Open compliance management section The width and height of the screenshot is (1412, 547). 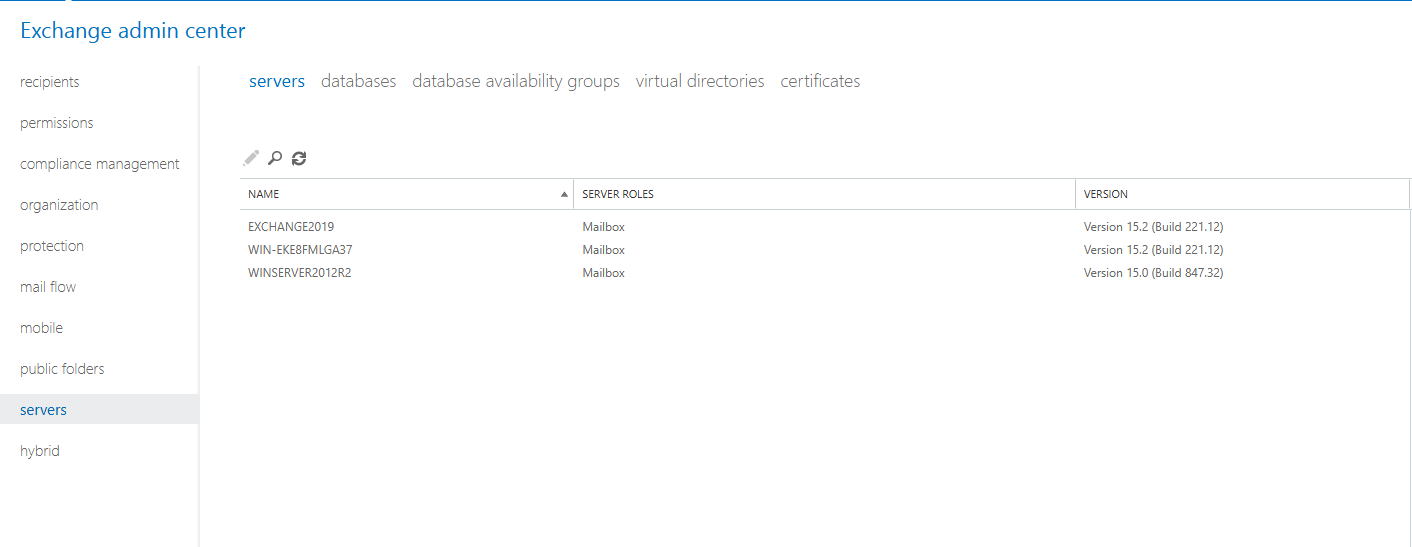100,164
